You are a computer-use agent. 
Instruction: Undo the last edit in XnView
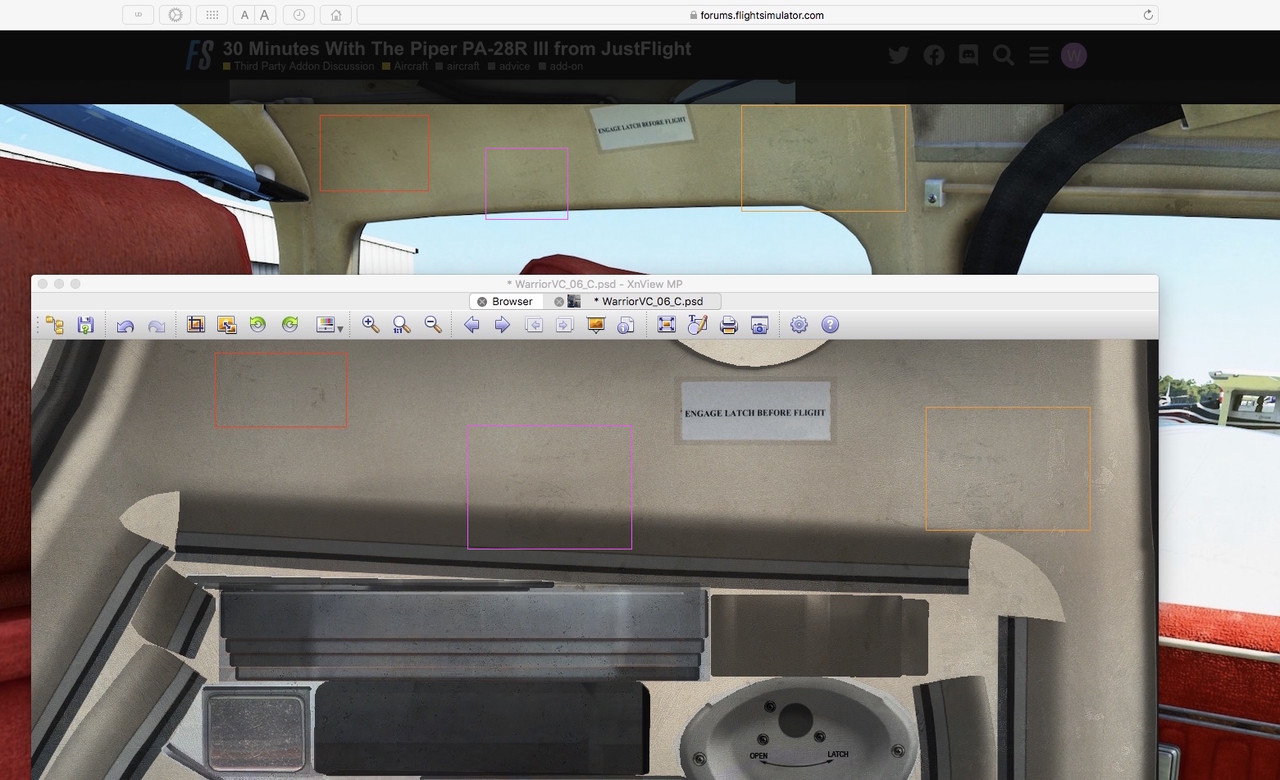point(125,325)
